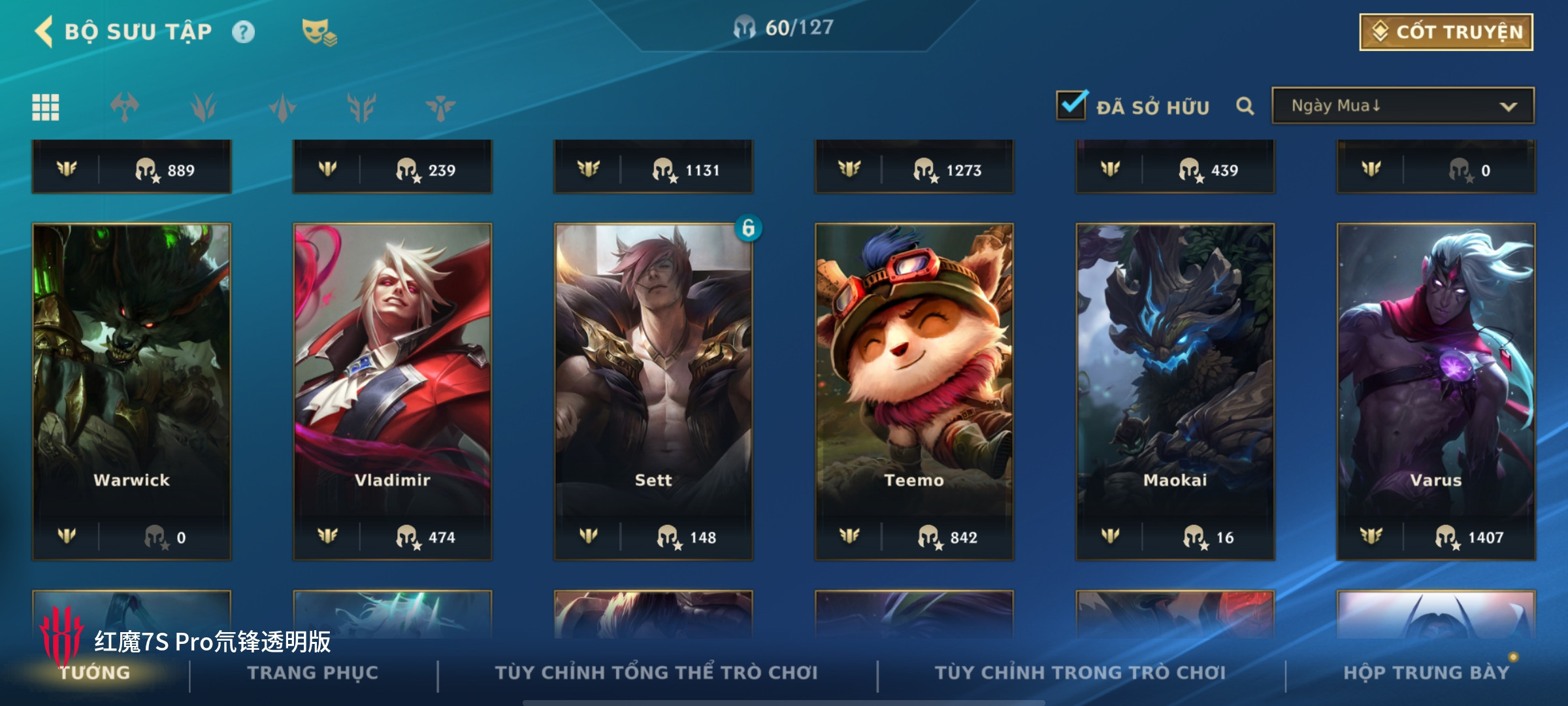Click the sort dropdown chevron arrow
Viewport: 1568px width, 706px height.
[1509, 107]
